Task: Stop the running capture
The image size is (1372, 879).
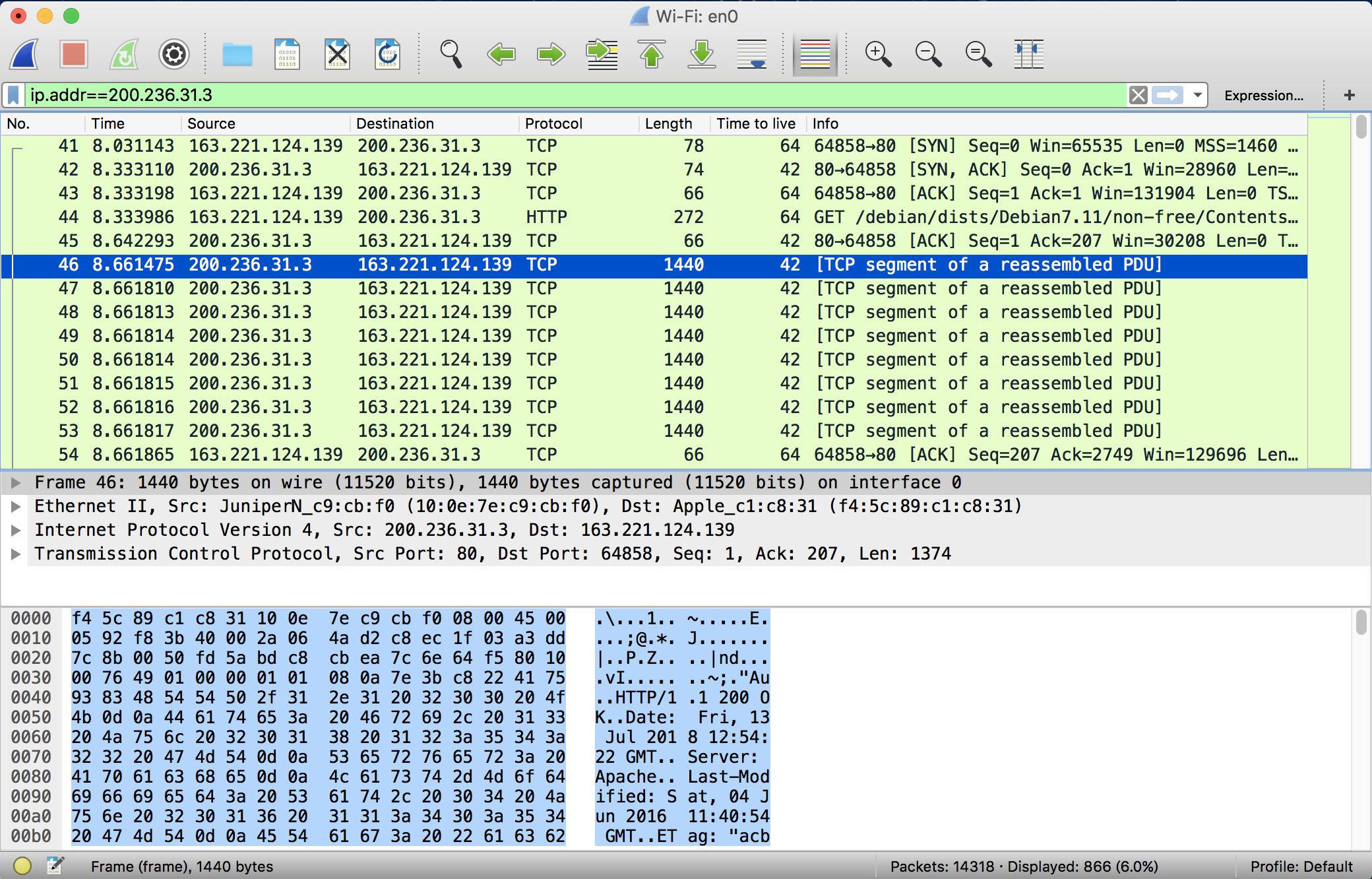Action: coord(74,54)
